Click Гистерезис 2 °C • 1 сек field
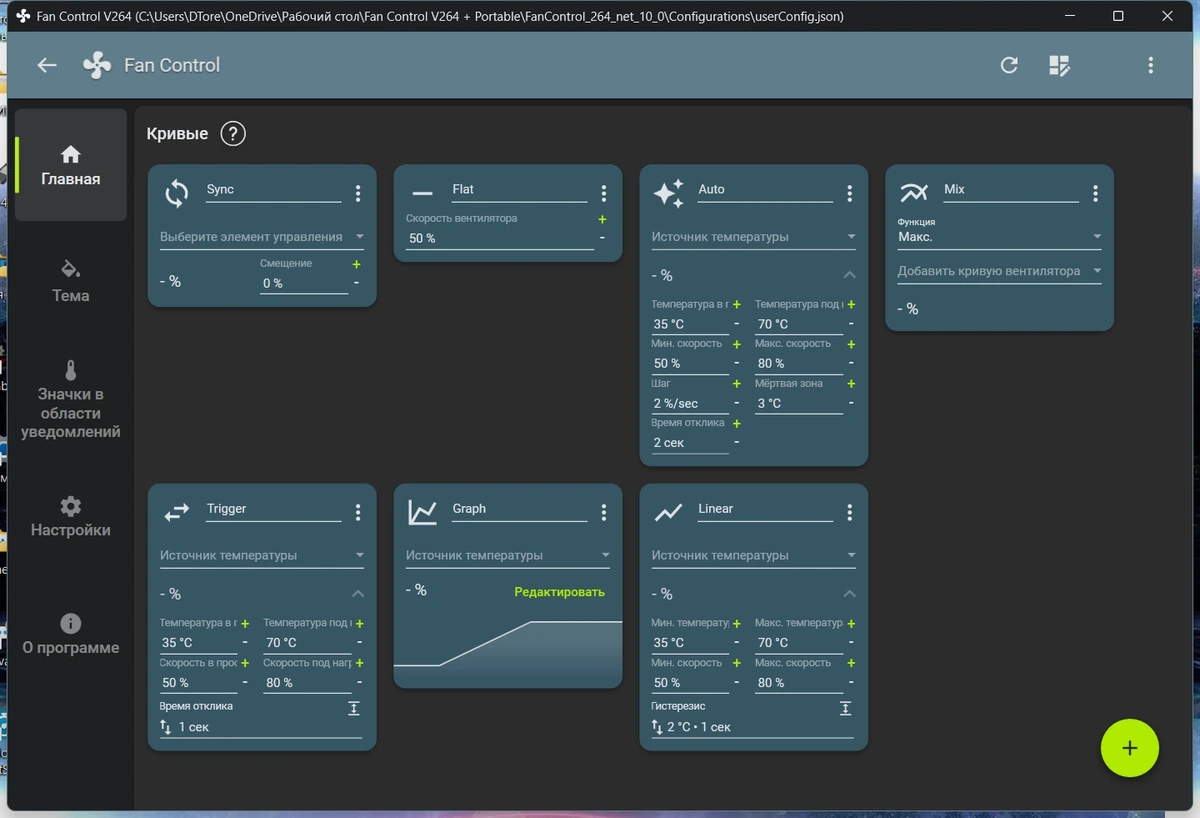 point(753,727)
